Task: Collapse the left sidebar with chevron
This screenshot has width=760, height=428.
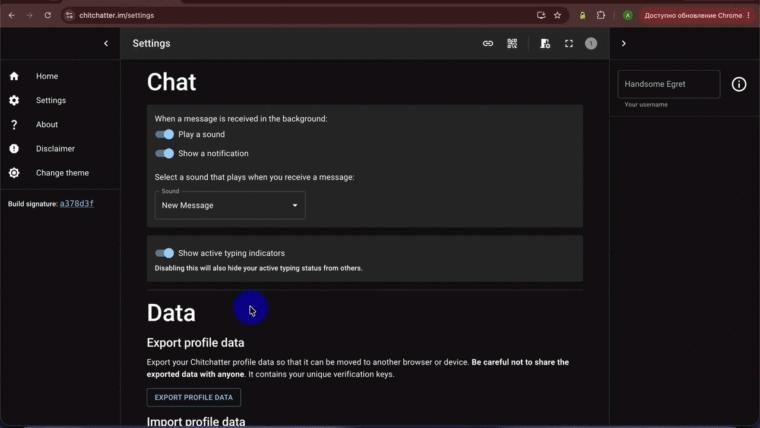Action: click(106, 44)
